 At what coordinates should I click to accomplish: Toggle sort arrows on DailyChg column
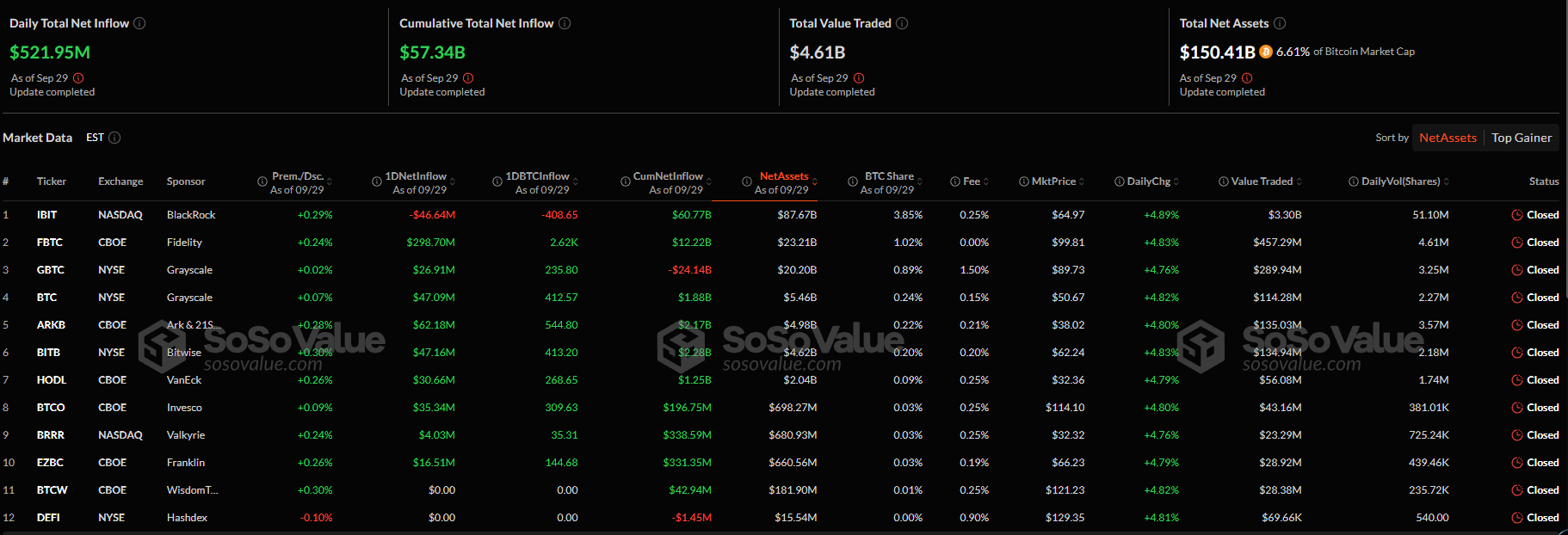tap(1176, 181)
